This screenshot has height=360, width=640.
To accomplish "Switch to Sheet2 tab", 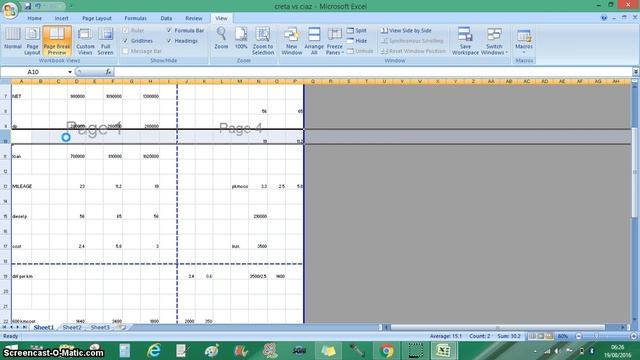I will (72, 327).
